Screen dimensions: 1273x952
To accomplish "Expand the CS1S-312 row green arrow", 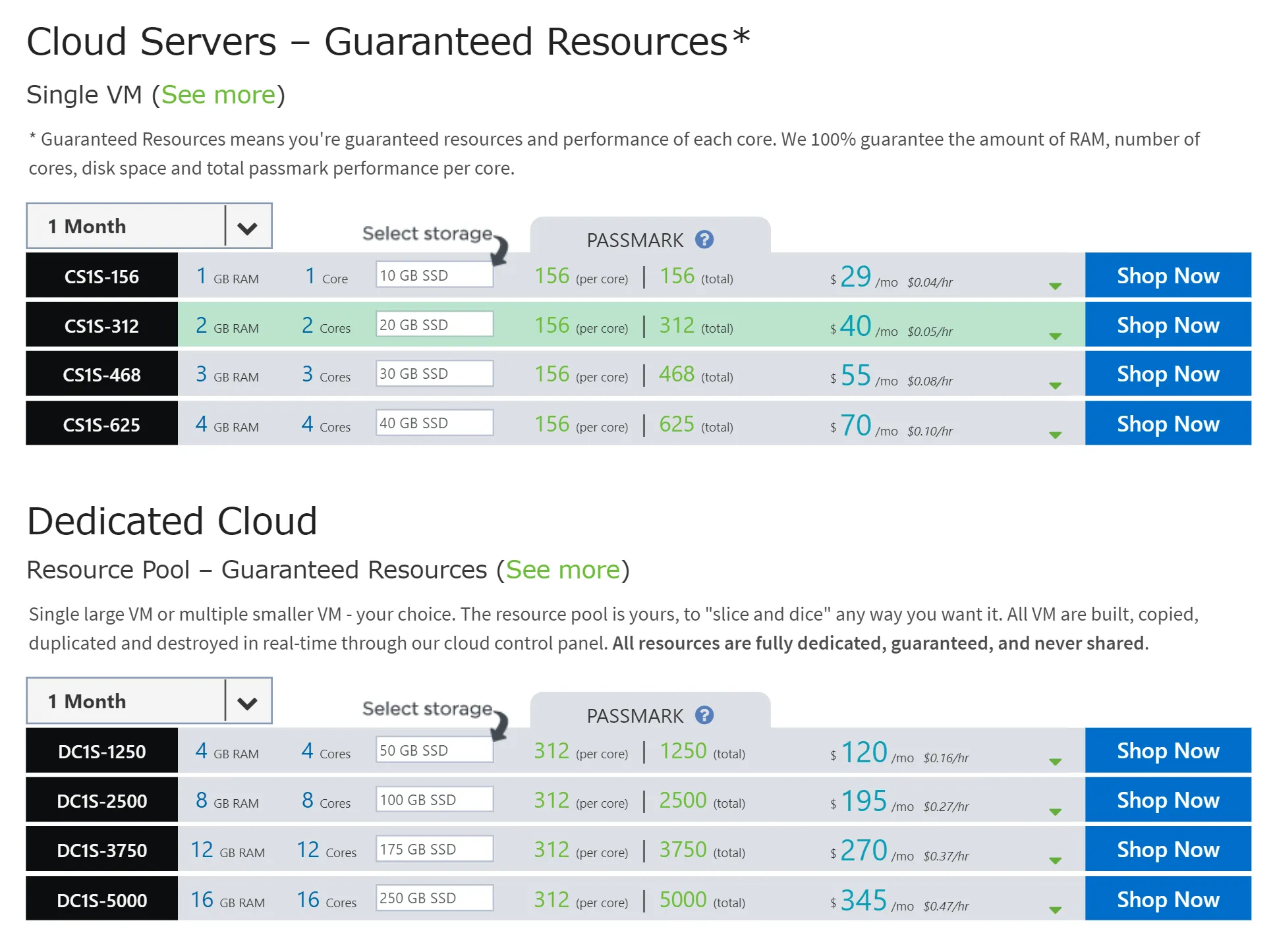I will [1056, 336].
